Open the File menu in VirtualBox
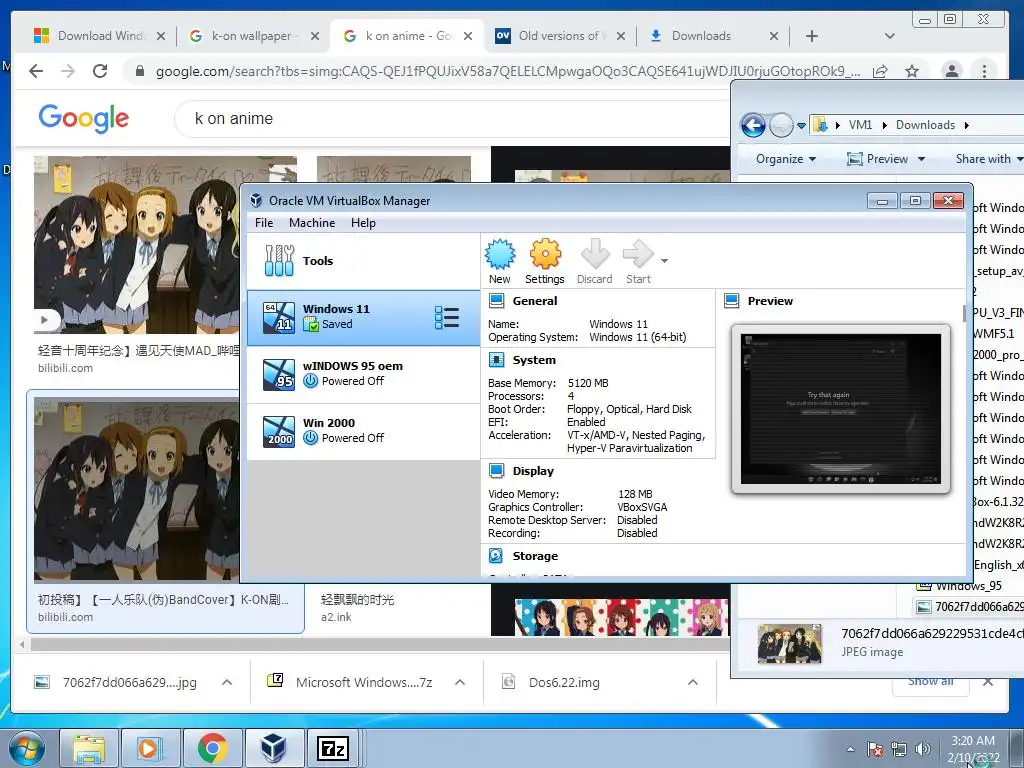The image size is (1024, 768). point(264,223)
